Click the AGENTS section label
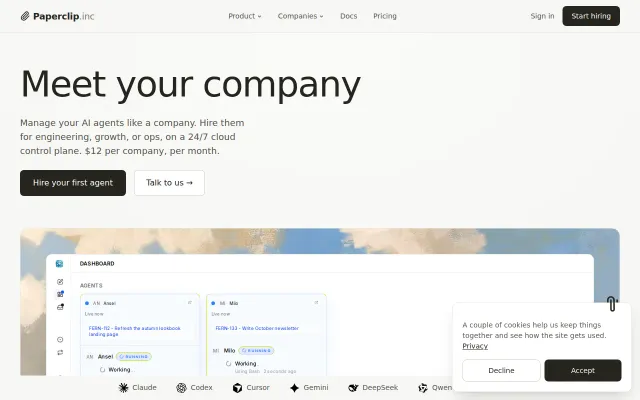640x400 pixels. 91,285
